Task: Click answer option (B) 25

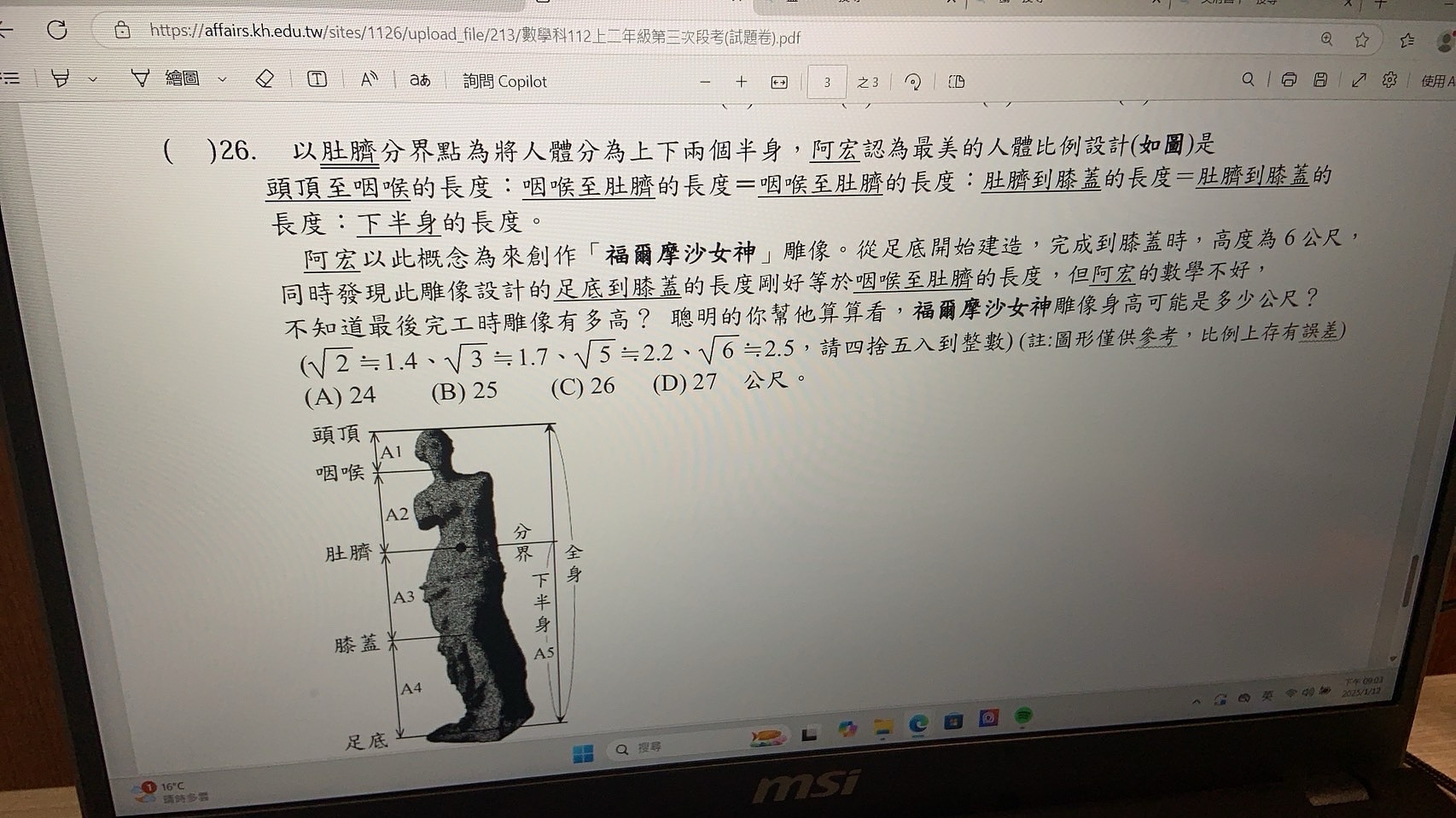Action: [x=463, y=391]
